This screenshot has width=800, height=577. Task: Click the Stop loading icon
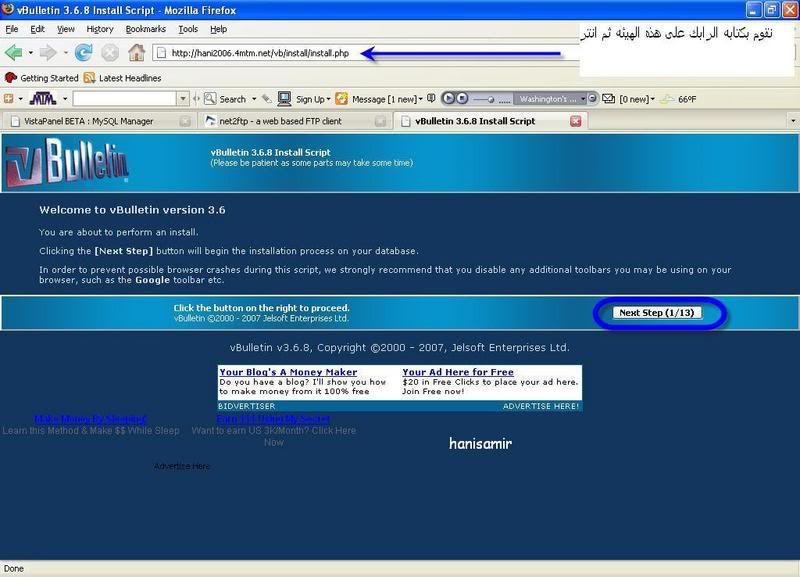110,52
